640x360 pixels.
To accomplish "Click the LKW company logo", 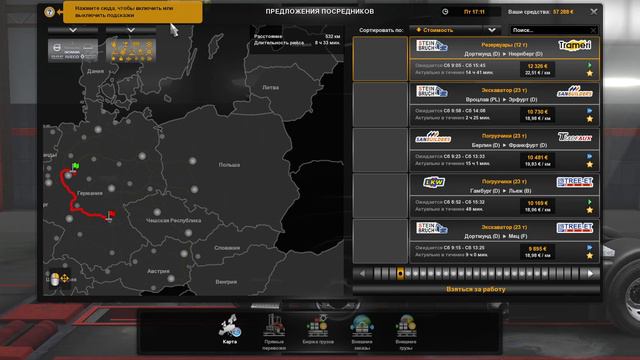I will (433, 182).
